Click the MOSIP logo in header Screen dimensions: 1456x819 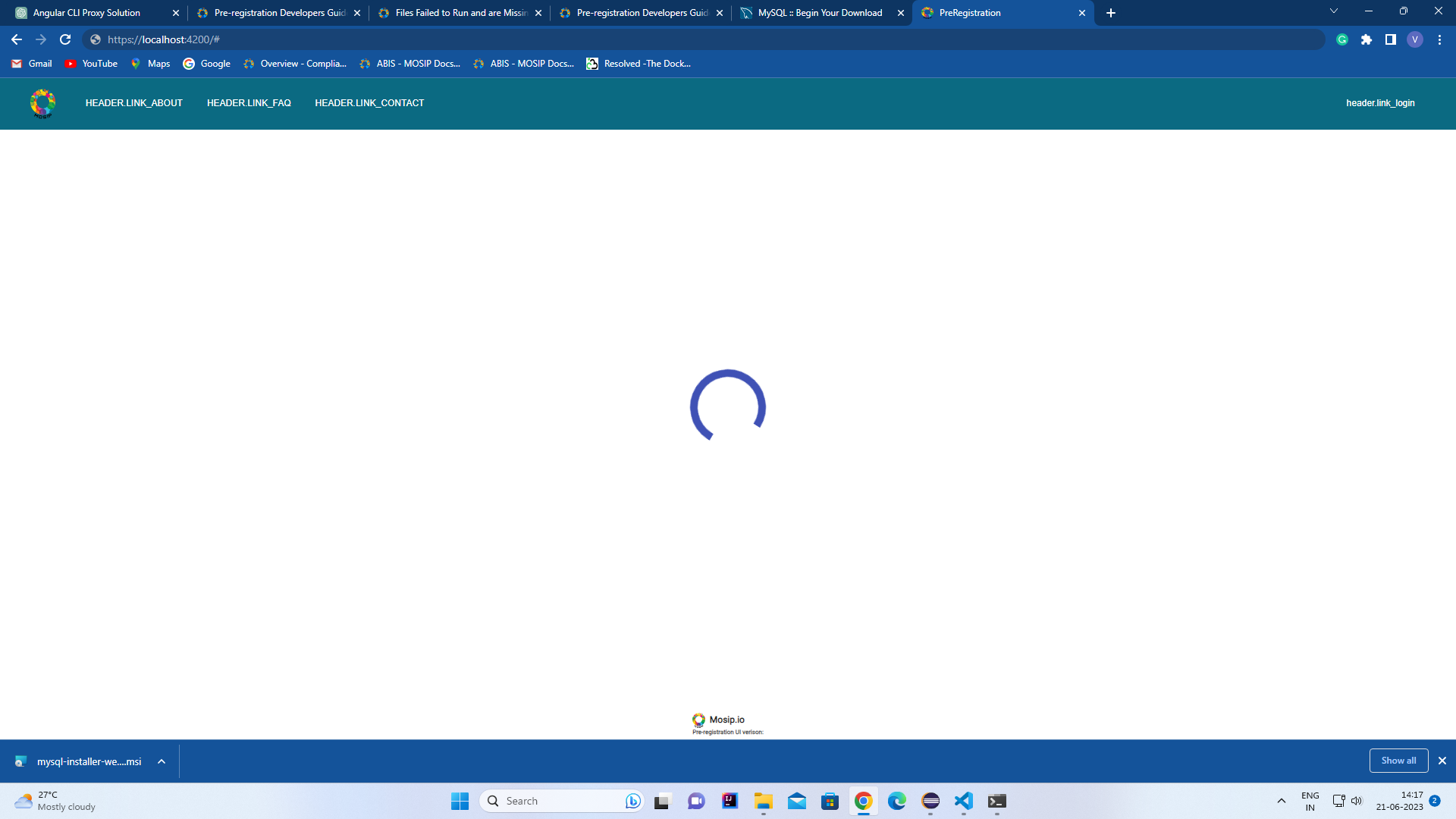42,103
